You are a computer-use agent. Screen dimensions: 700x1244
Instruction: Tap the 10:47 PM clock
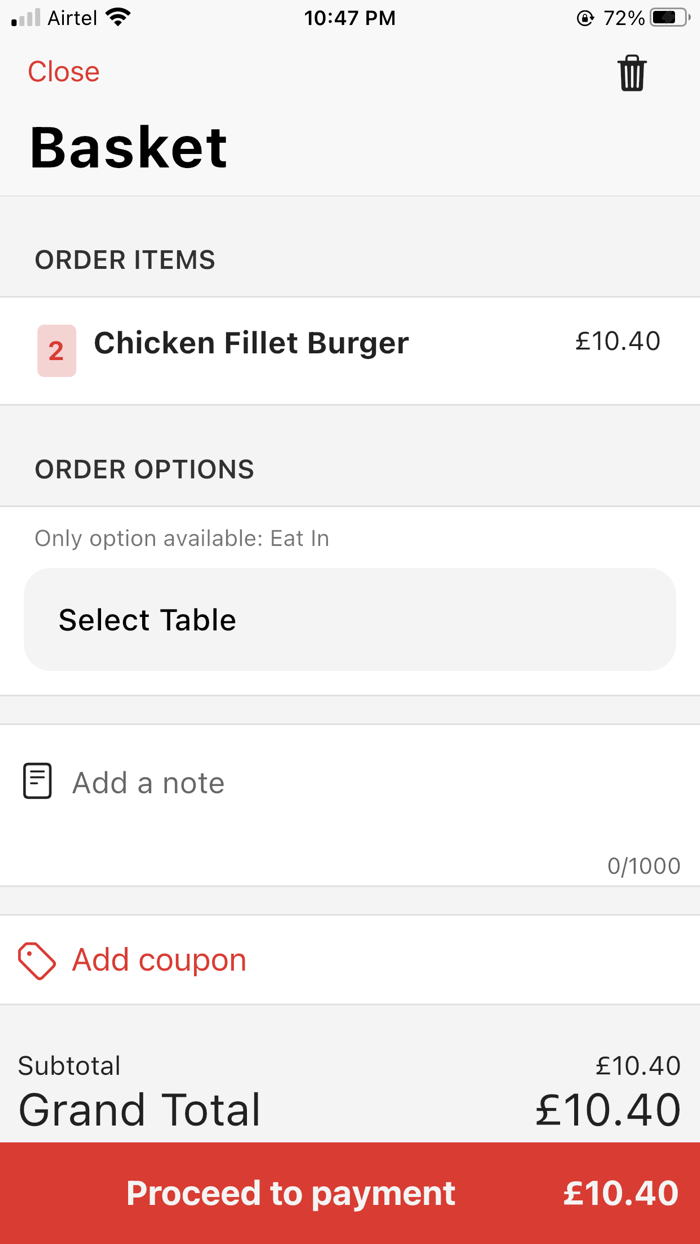(x=350, y=18)
